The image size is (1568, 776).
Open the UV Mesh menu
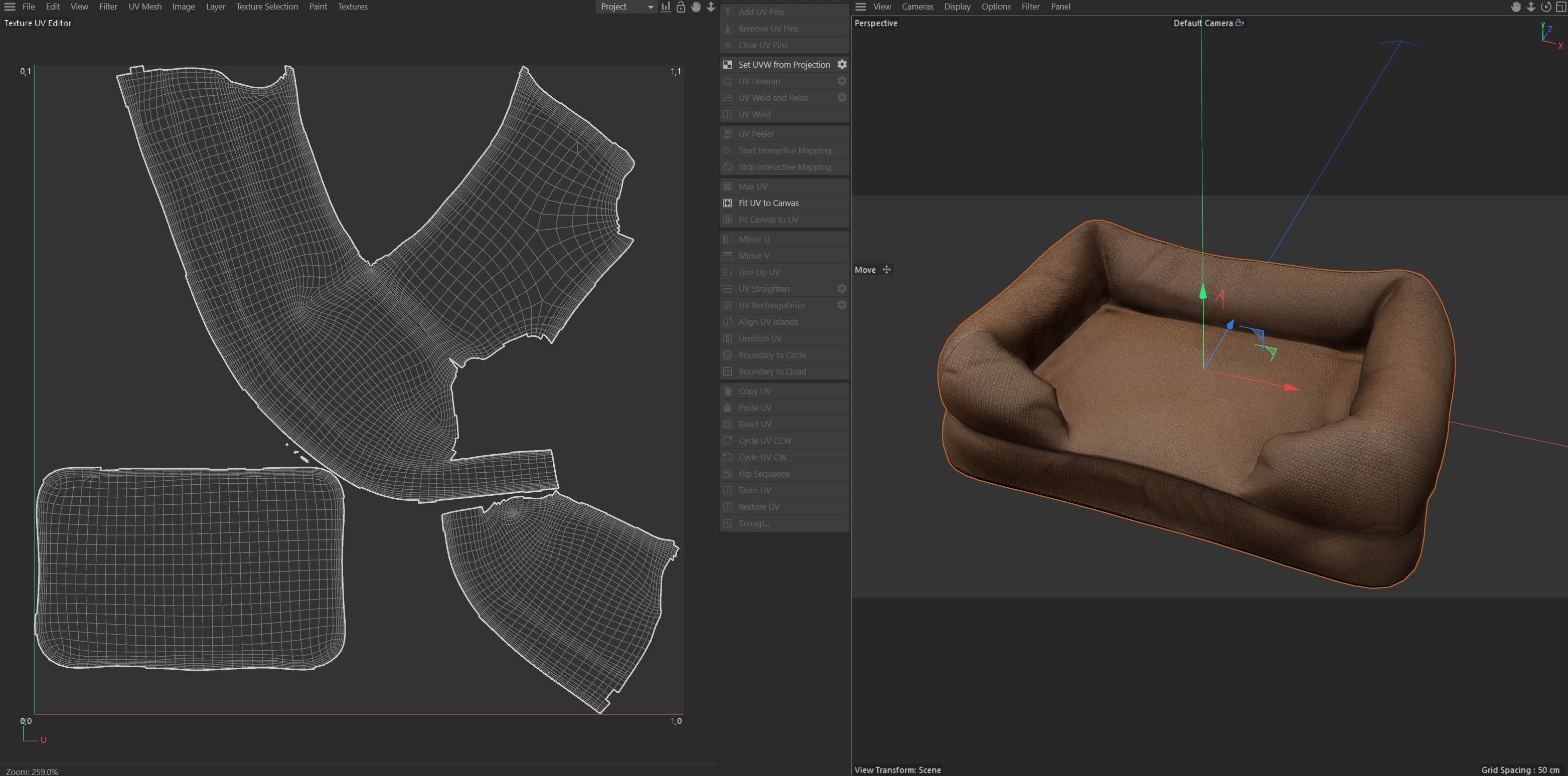145,7
